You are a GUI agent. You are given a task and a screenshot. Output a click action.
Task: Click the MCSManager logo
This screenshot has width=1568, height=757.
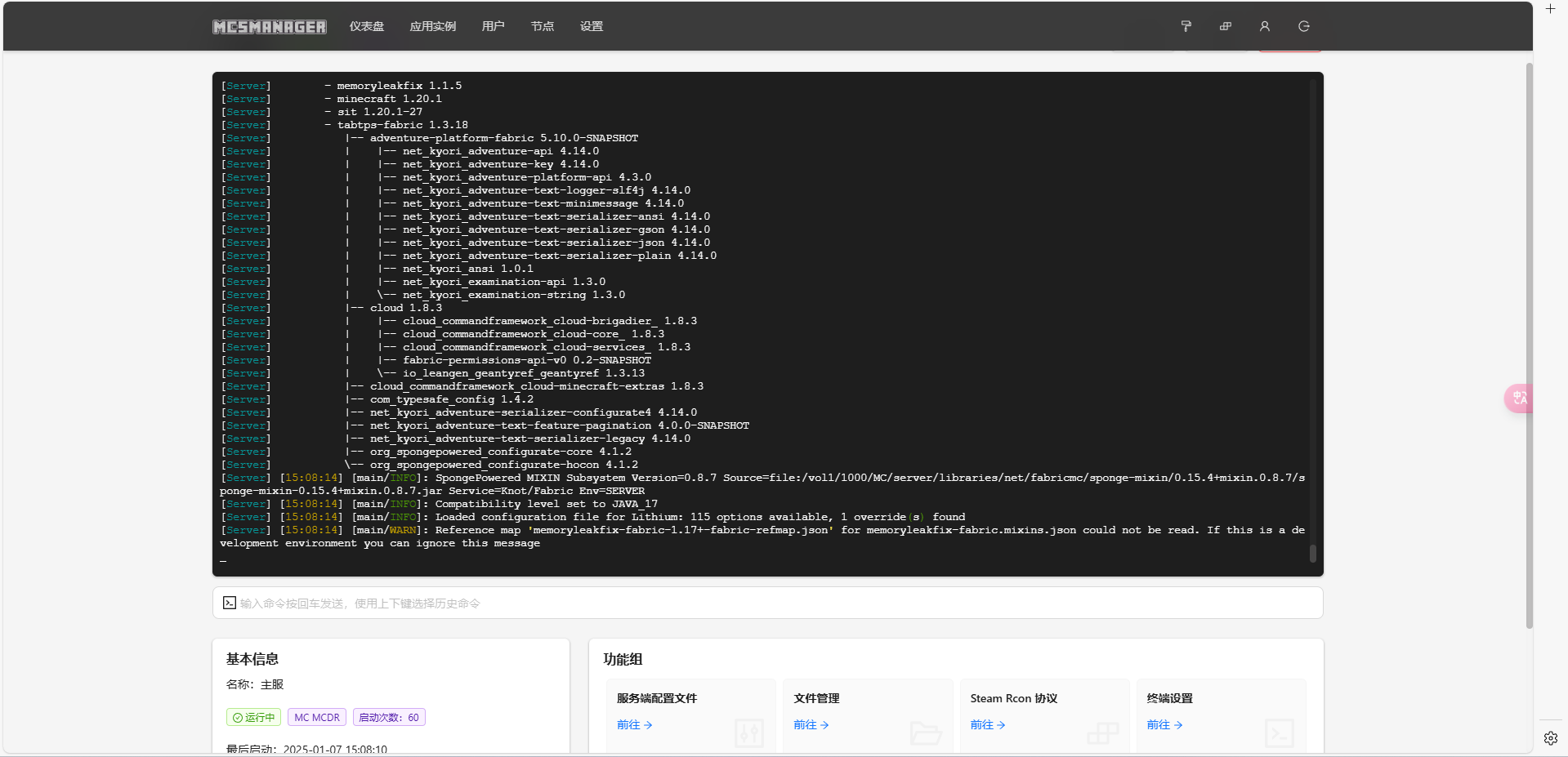click(270, 27)
